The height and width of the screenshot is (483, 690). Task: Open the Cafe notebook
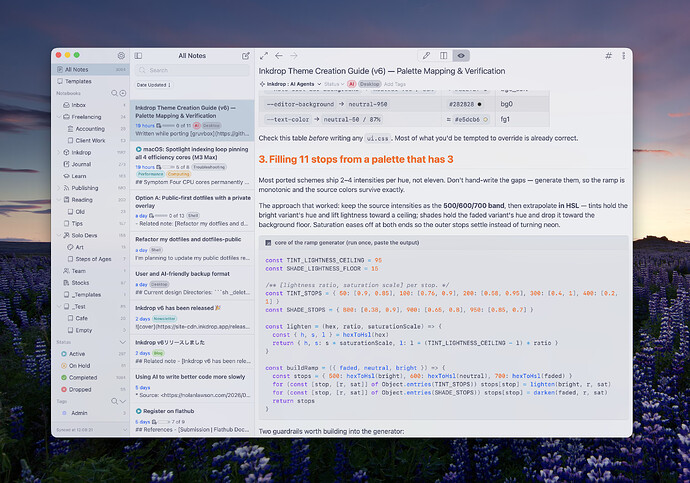(x=91, y=318)
